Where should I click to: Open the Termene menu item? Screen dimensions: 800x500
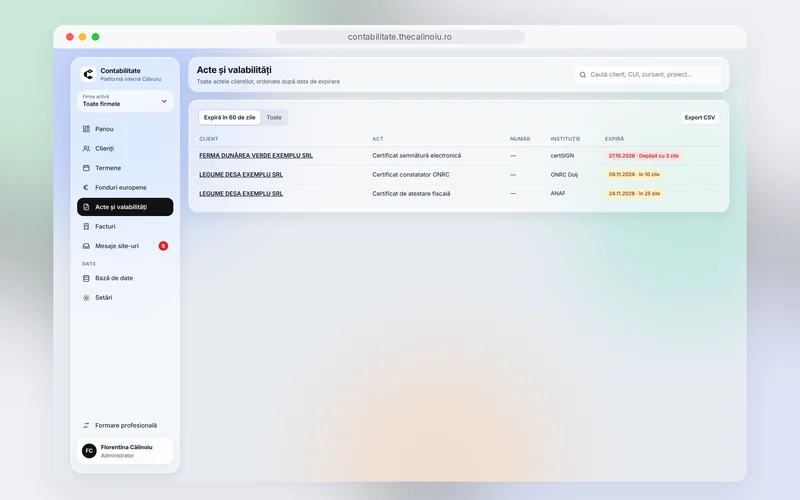[x=125, y=168]
